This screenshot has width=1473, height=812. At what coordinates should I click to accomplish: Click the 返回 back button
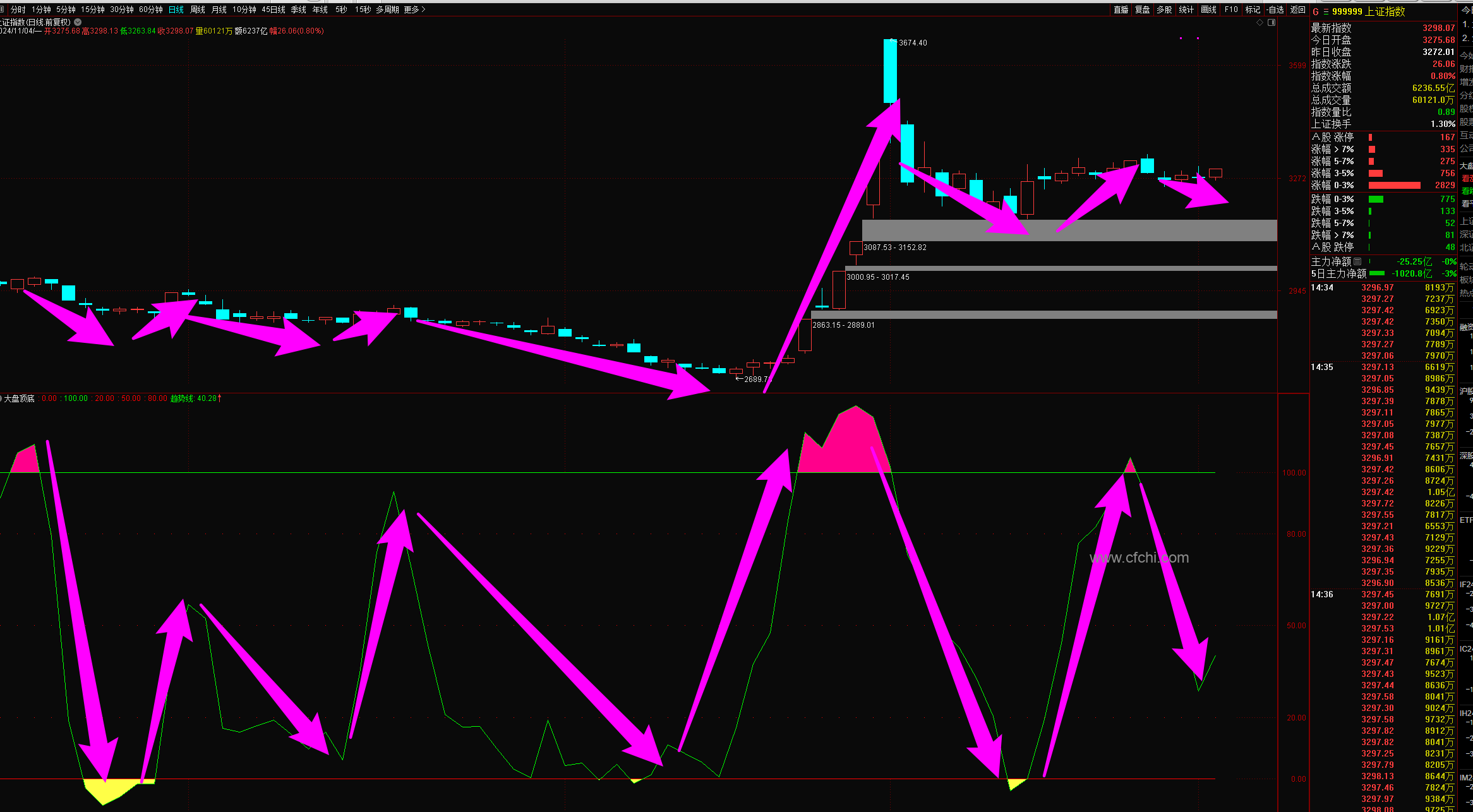tap(1297, 9)
